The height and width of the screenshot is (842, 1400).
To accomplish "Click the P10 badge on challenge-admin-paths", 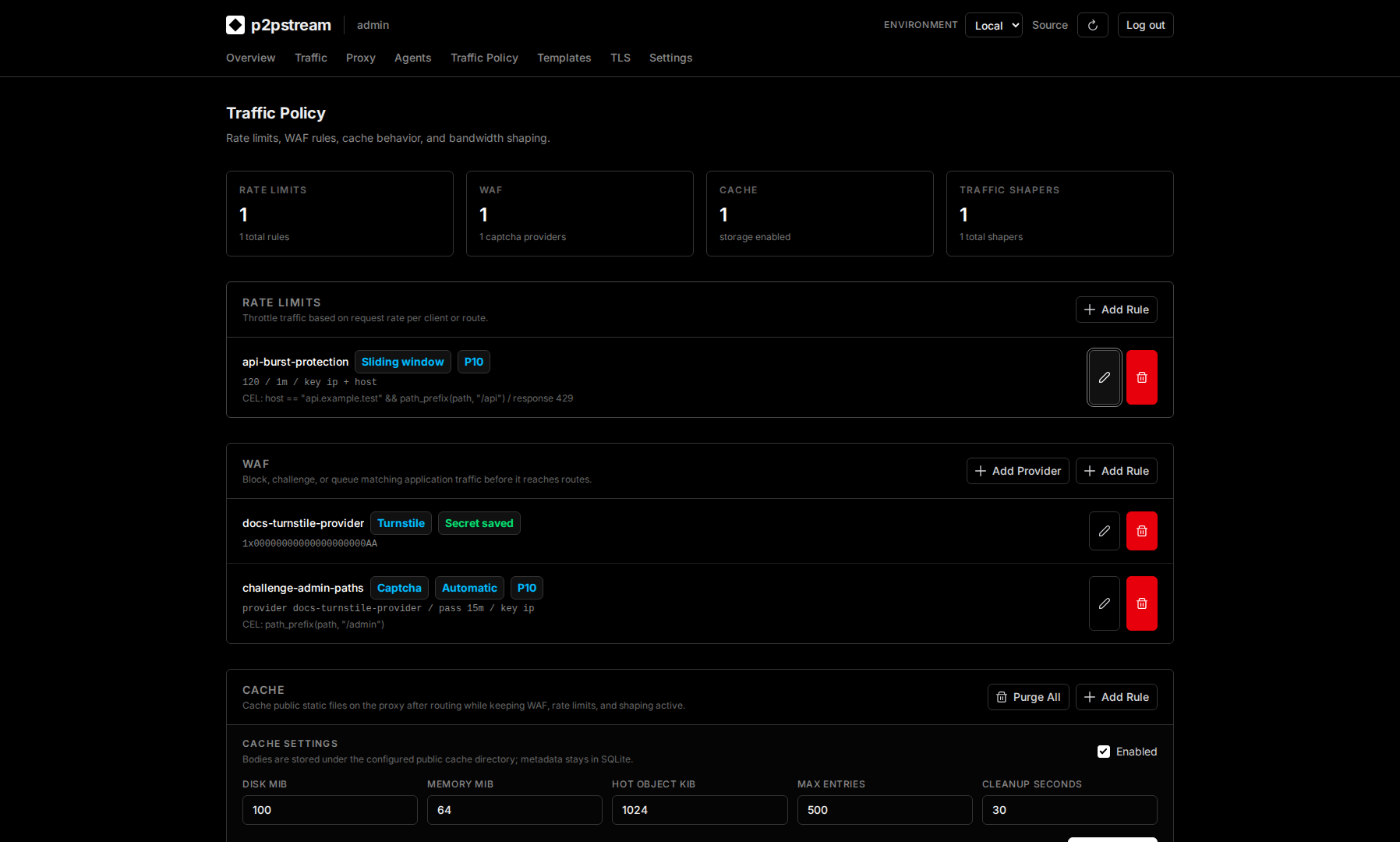I will click(527, 588).
